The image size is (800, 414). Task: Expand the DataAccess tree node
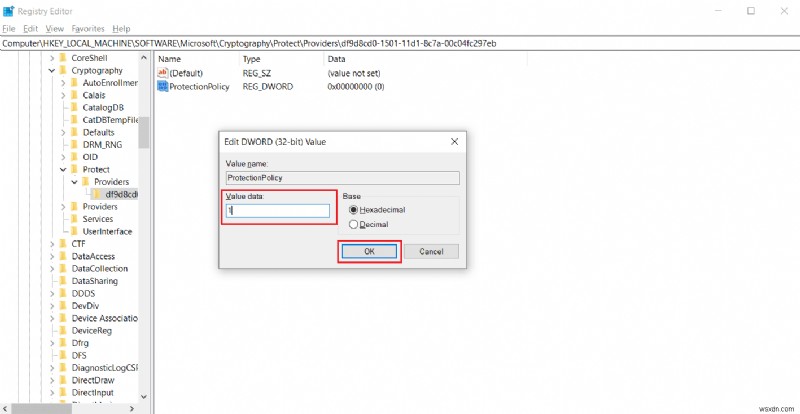coord(52,256)
